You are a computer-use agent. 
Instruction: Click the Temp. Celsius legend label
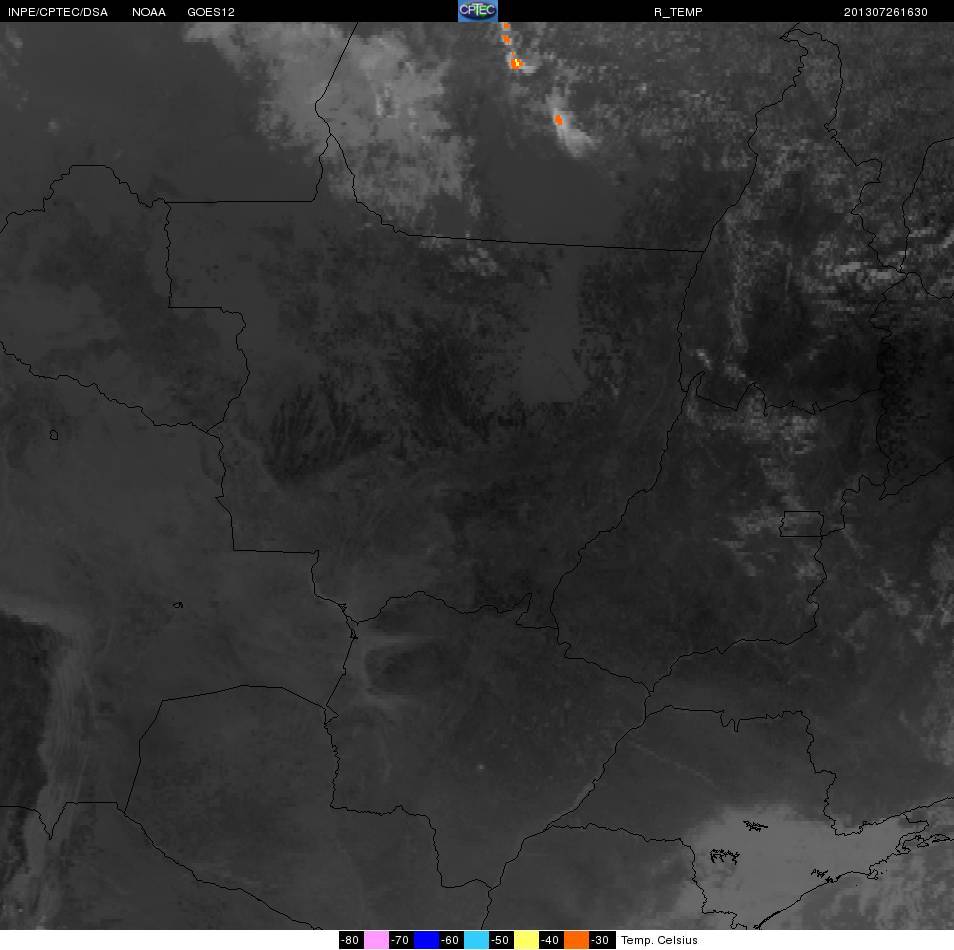659,940
